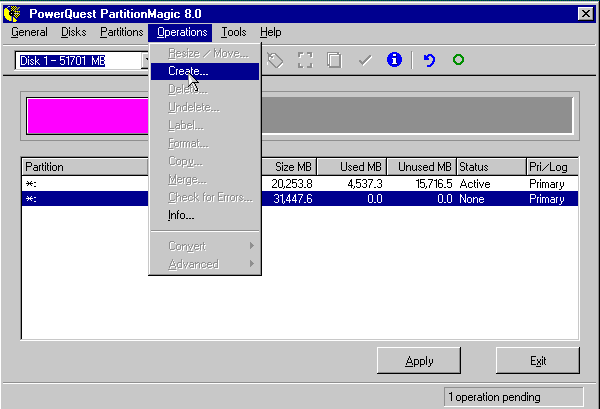
Task: Click the 1 operation pending status text
Action: pos(494,397)
